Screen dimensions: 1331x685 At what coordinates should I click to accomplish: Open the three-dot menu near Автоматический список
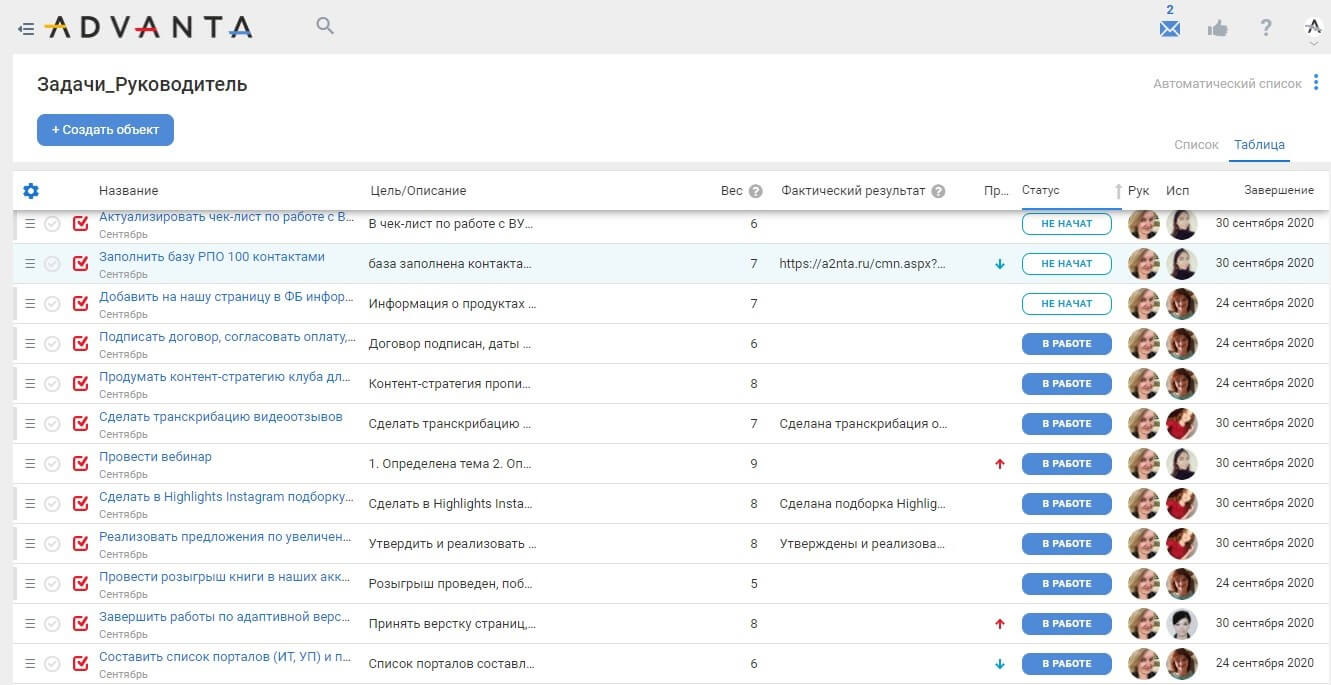(x=1316, y=84)
